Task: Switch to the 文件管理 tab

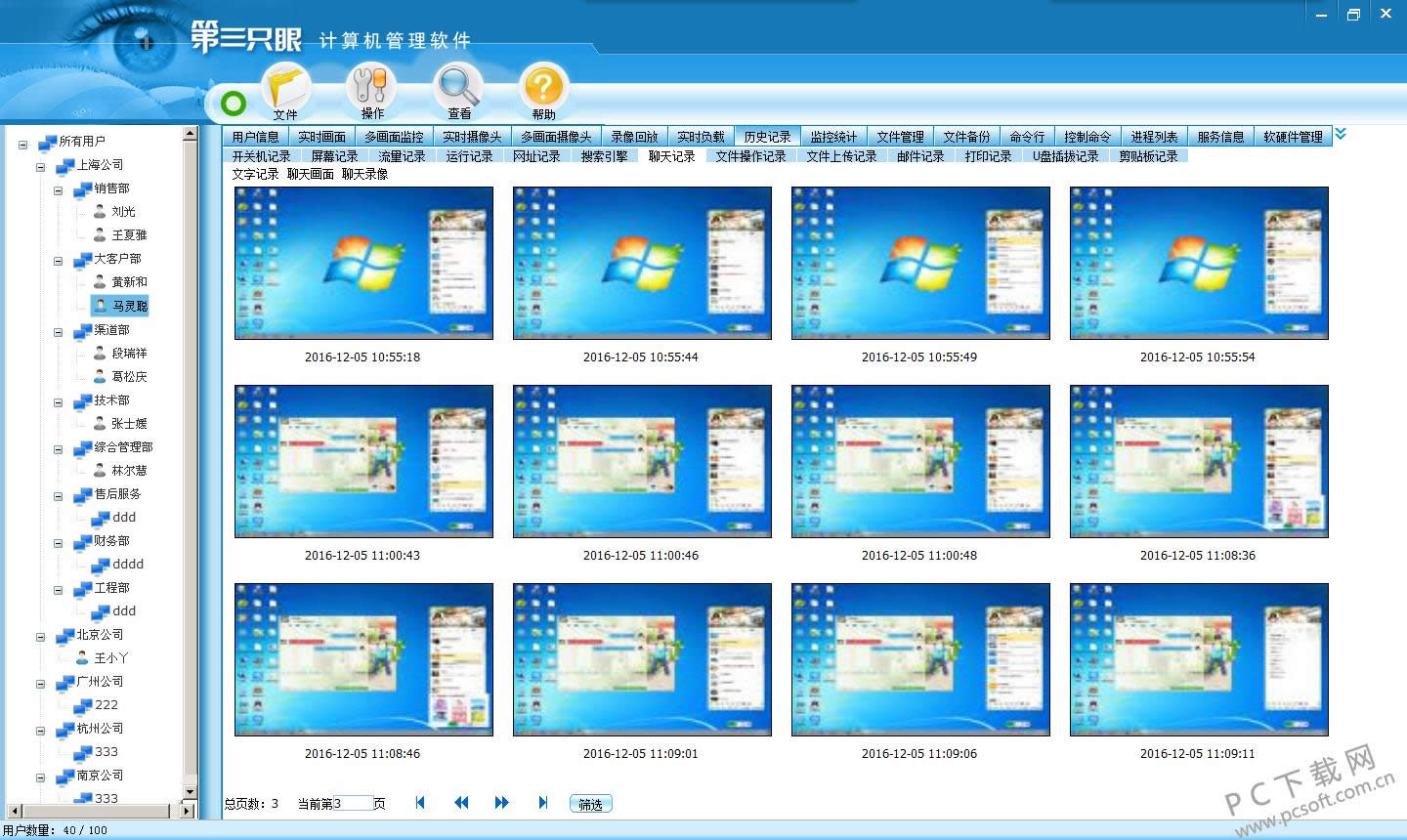Action: tap(900, 137)
